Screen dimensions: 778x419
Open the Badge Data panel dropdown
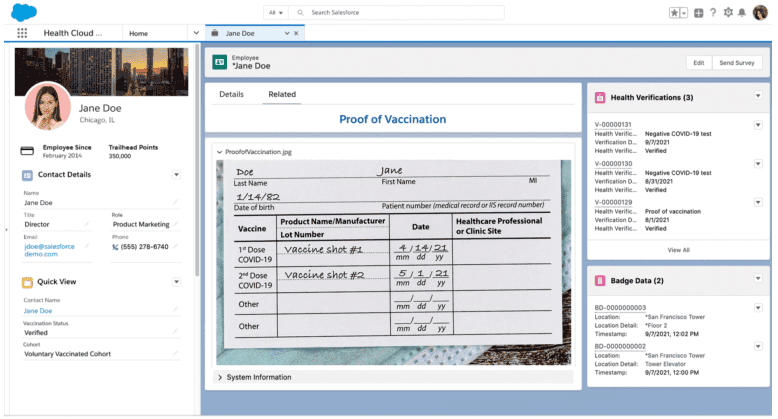pyautogui.click(x=758, y=279)
